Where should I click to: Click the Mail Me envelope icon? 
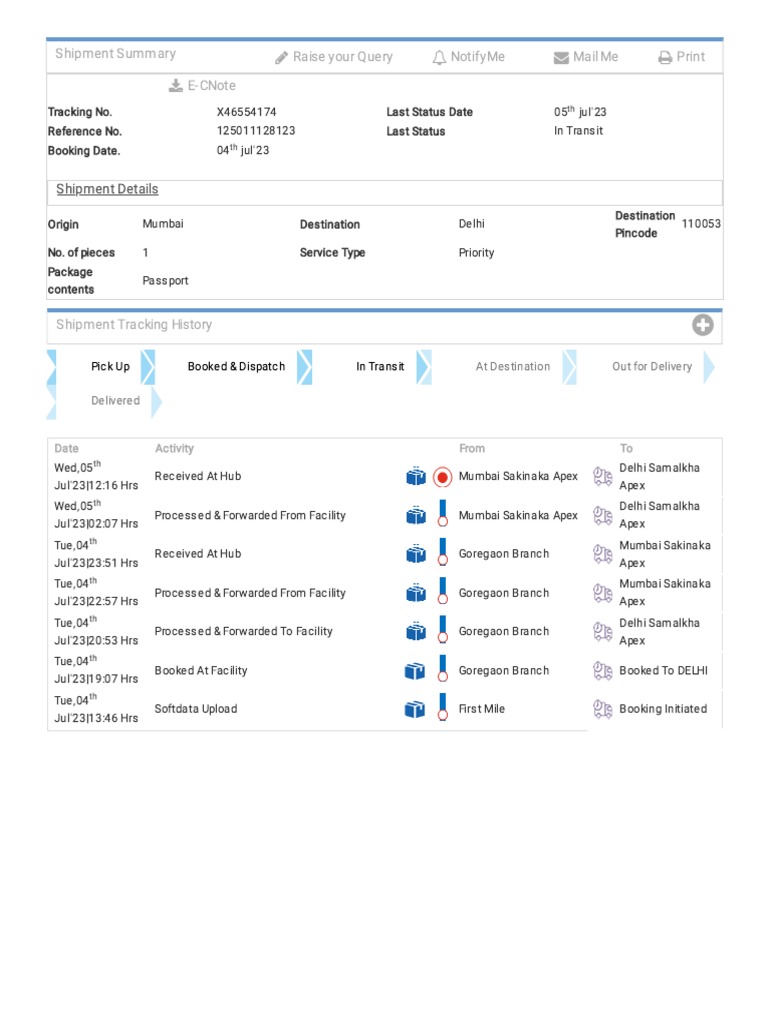click(x=561, y=58)
